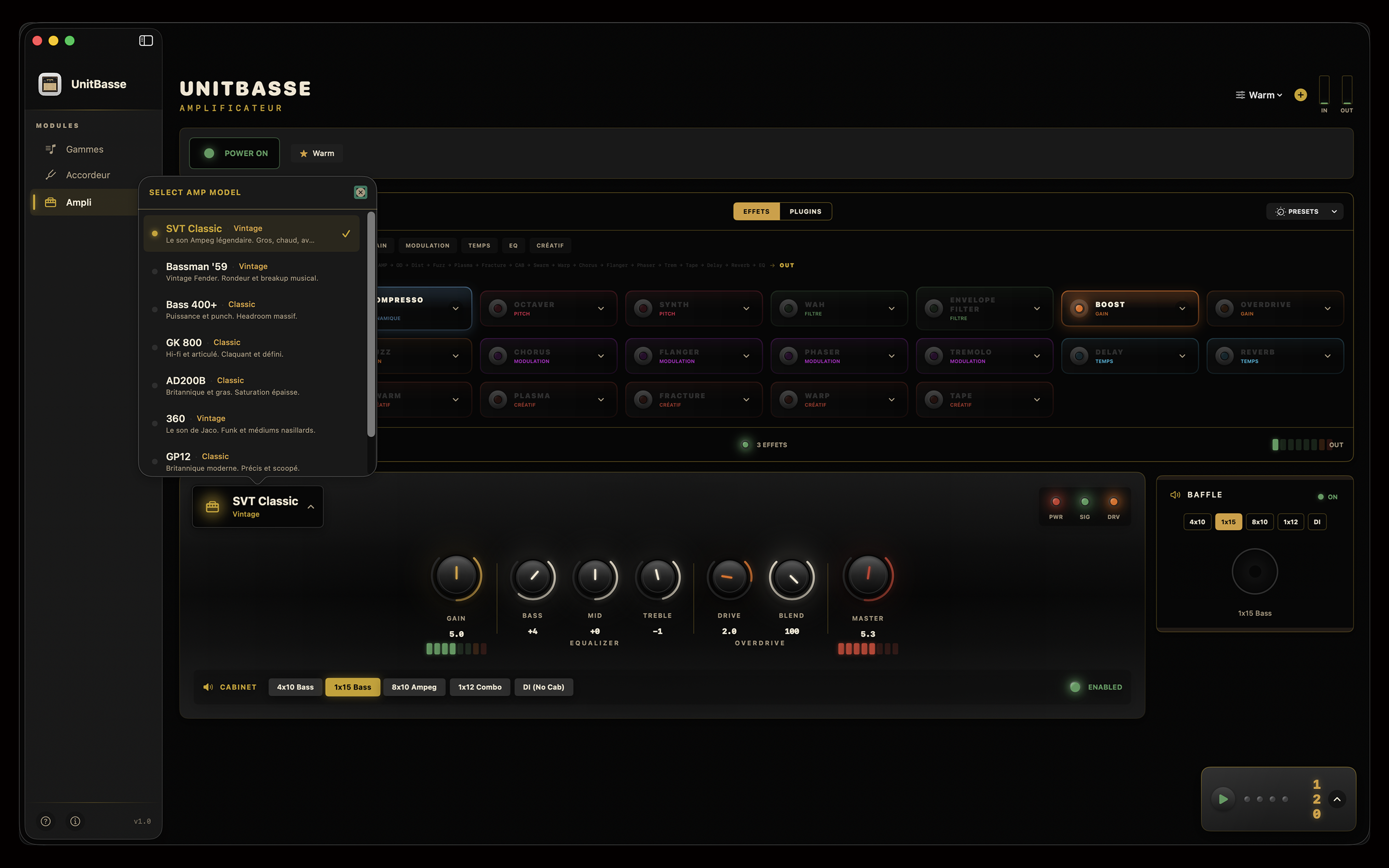Screen dimensions: 1389x868
Task: Filter effects by Modulation category
Action: [428, 246]
